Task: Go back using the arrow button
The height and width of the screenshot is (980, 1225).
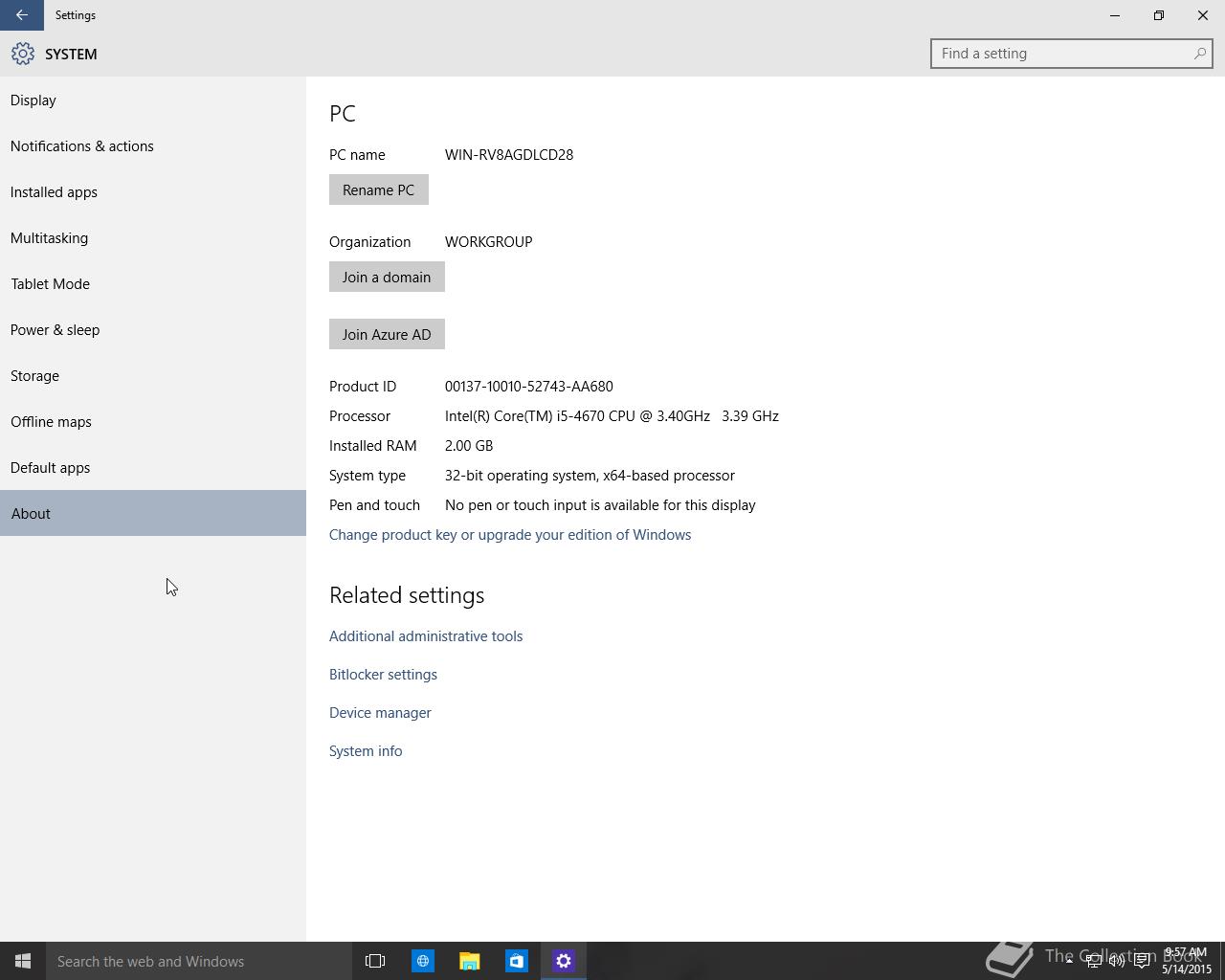Action: pos(21,15)
